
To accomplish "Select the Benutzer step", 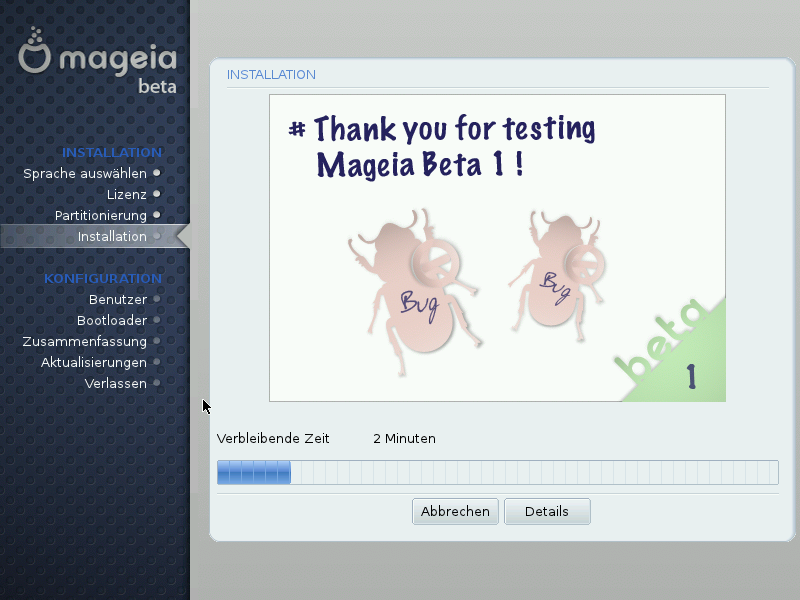I will [x=118, y=299].
